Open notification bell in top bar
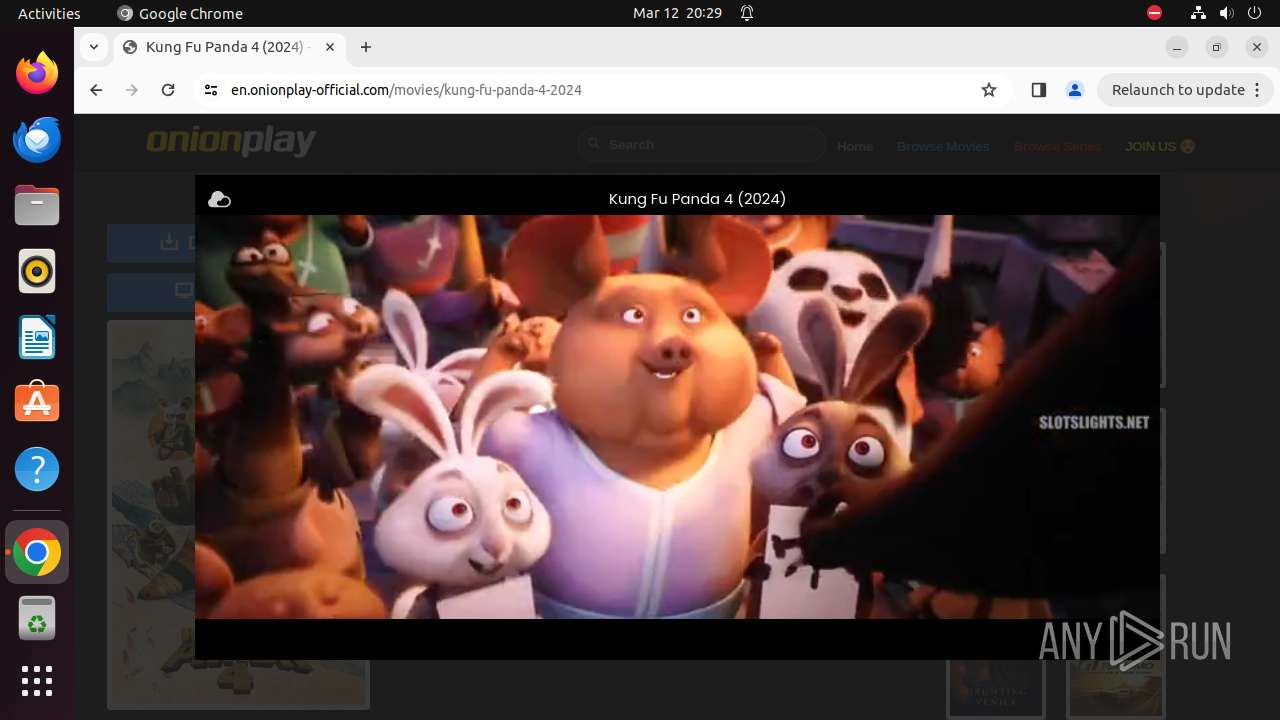 (747, 13)
